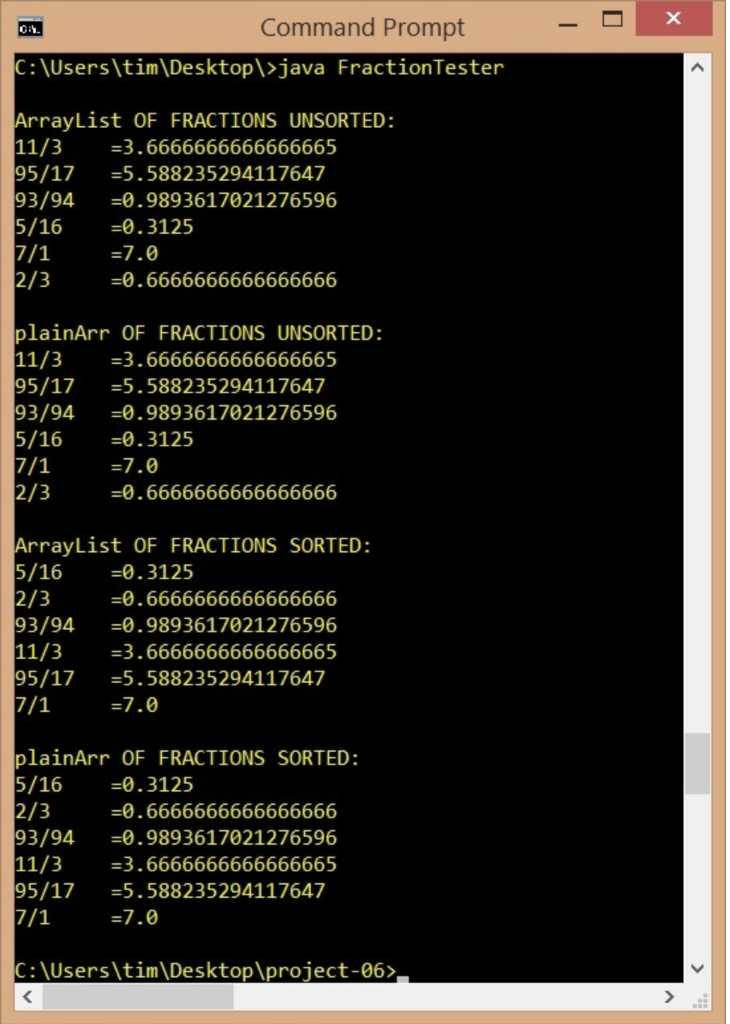
Task: Click the 'plainArr OF FRACTIONS UNSORTED:' heading line
Action: click(x=199, y=333)
